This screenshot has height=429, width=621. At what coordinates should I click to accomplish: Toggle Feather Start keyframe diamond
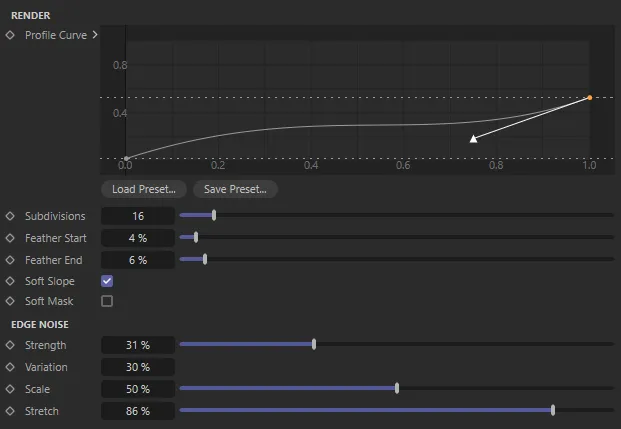(x=10, y=238)
